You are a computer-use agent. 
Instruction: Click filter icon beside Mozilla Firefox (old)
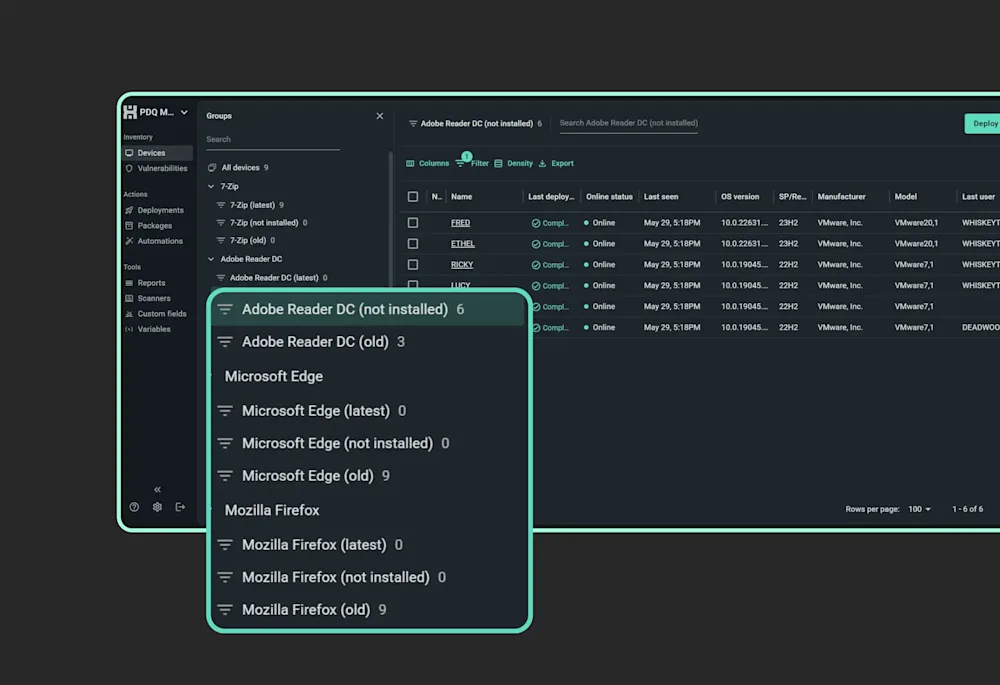[x=225, y=610]
